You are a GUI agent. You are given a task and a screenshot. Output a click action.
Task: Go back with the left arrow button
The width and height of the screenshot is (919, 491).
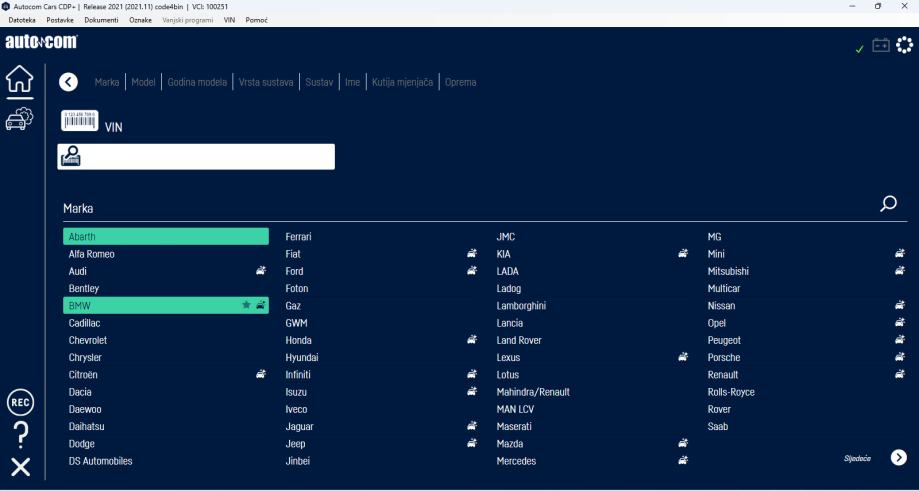[x=69, y=82]
